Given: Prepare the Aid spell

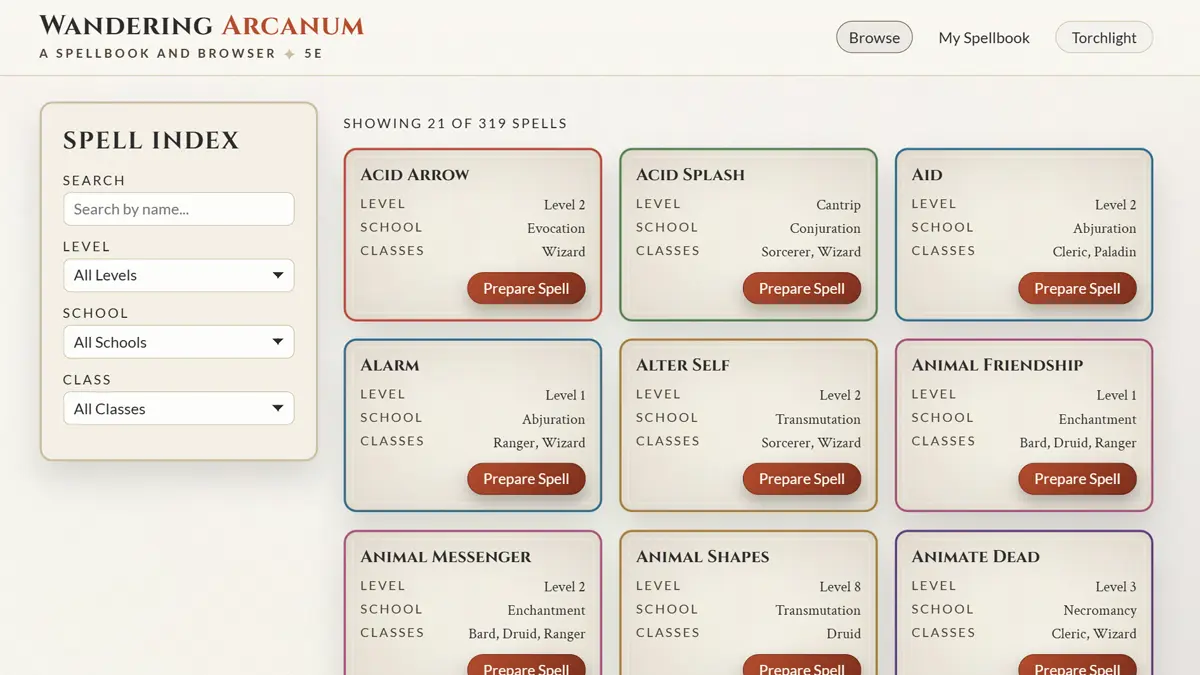Looking at the screenshot, I should tap(1077, 288).
